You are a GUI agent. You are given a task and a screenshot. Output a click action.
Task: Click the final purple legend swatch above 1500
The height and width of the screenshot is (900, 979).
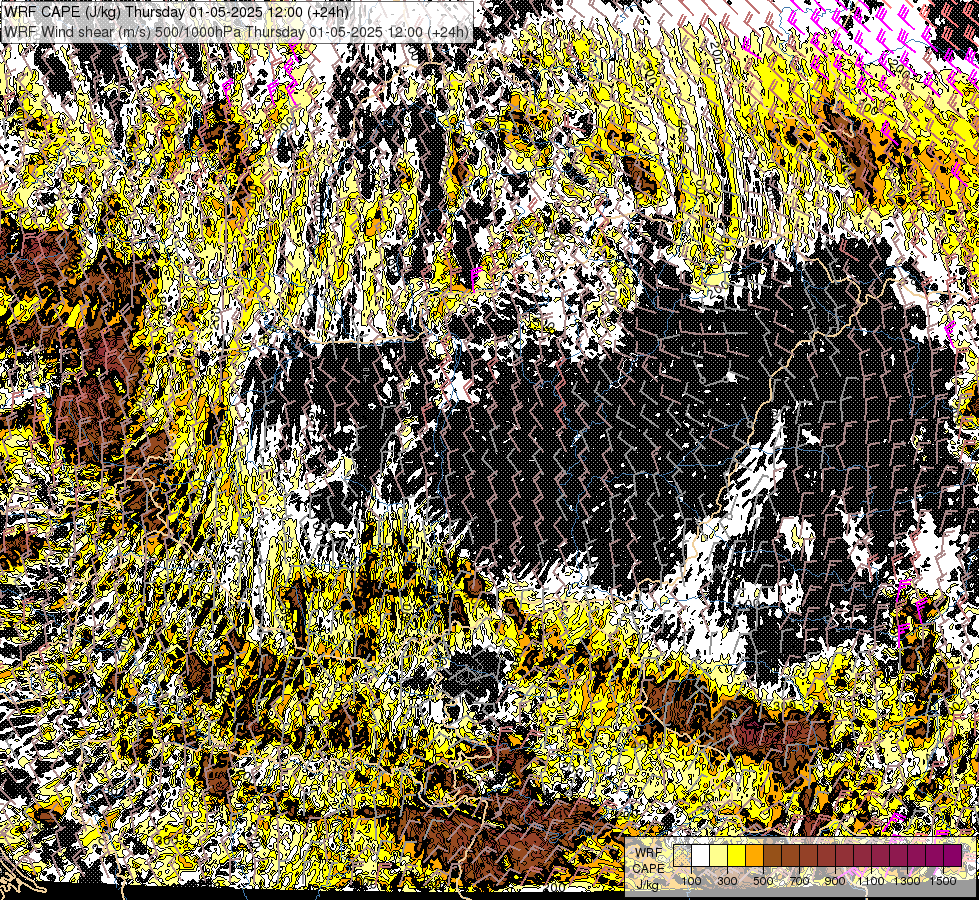tap(953, 855)
